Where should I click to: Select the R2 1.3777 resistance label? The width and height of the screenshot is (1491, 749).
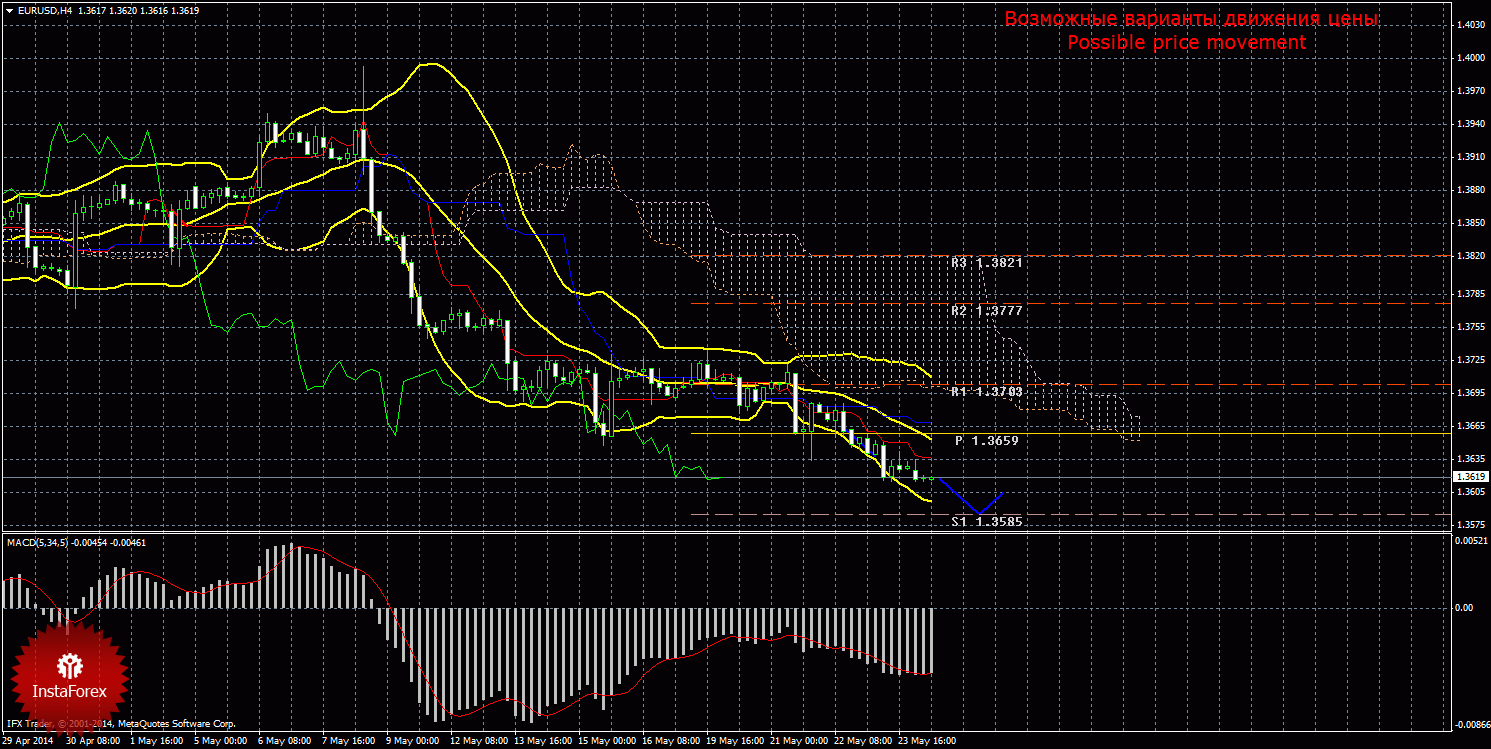tap(986, 311)
